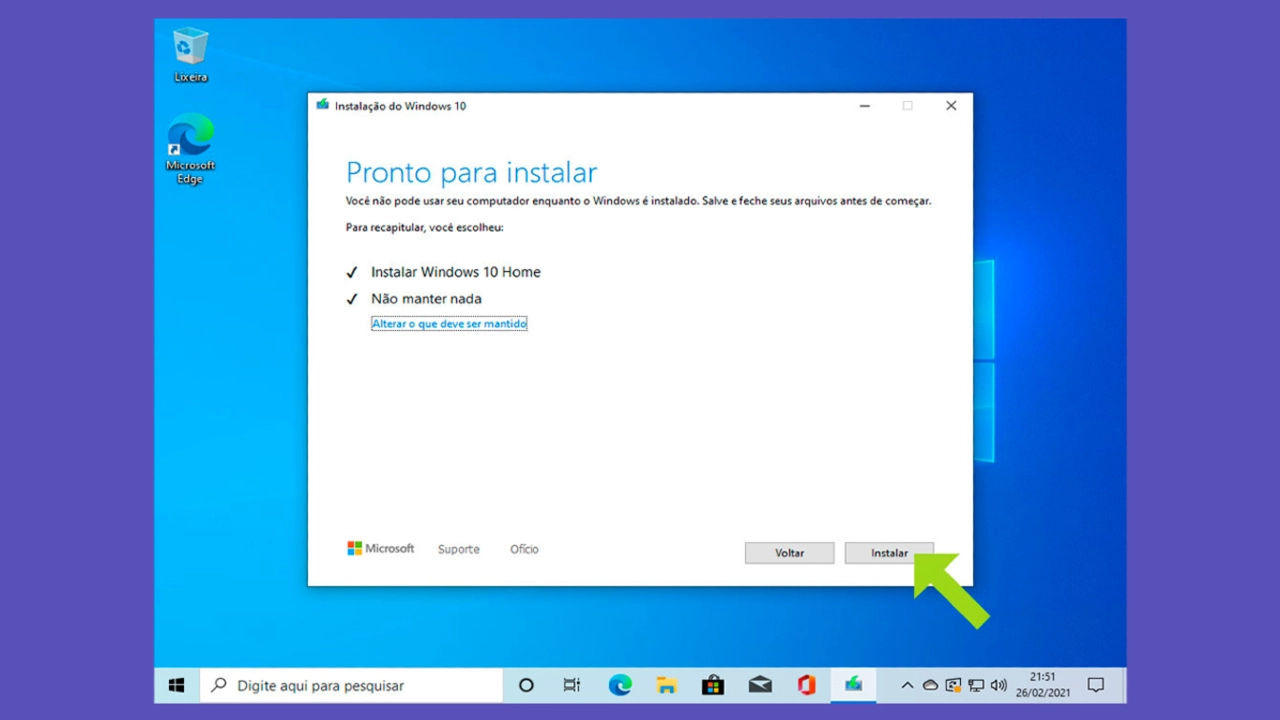Screen dimensions: 1280x720
Task: Open the volume control tray icon
Action: point(998,685)
